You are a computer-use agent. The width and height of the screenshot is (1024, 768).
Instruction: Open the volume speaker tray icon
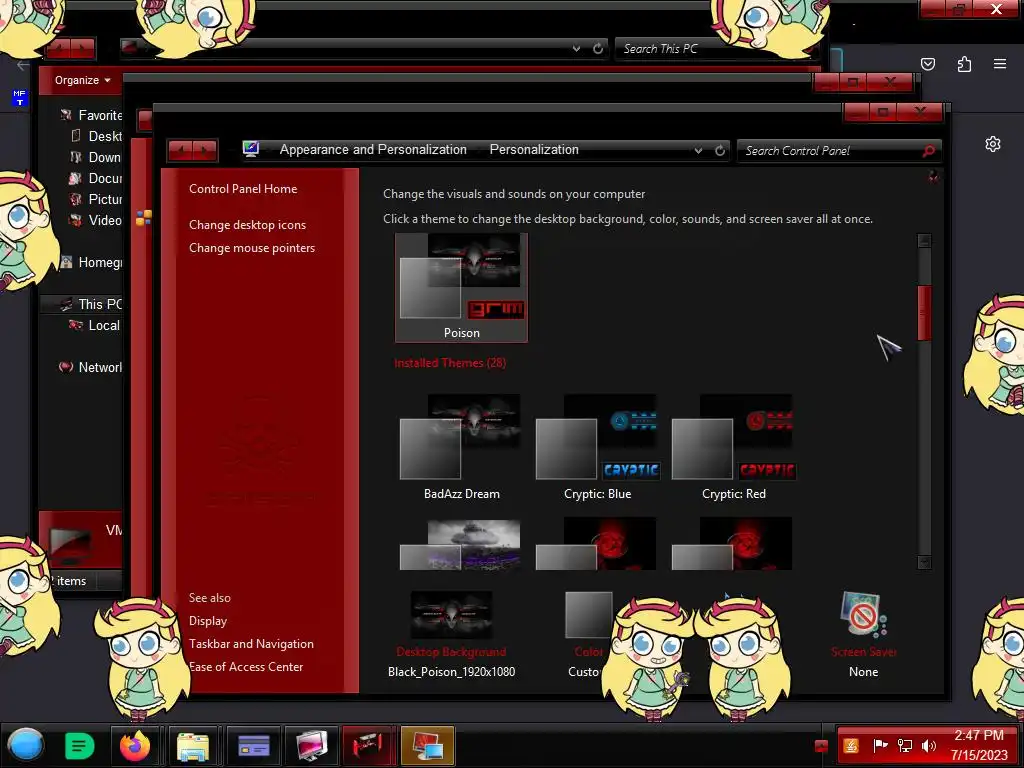pos(929,746)
